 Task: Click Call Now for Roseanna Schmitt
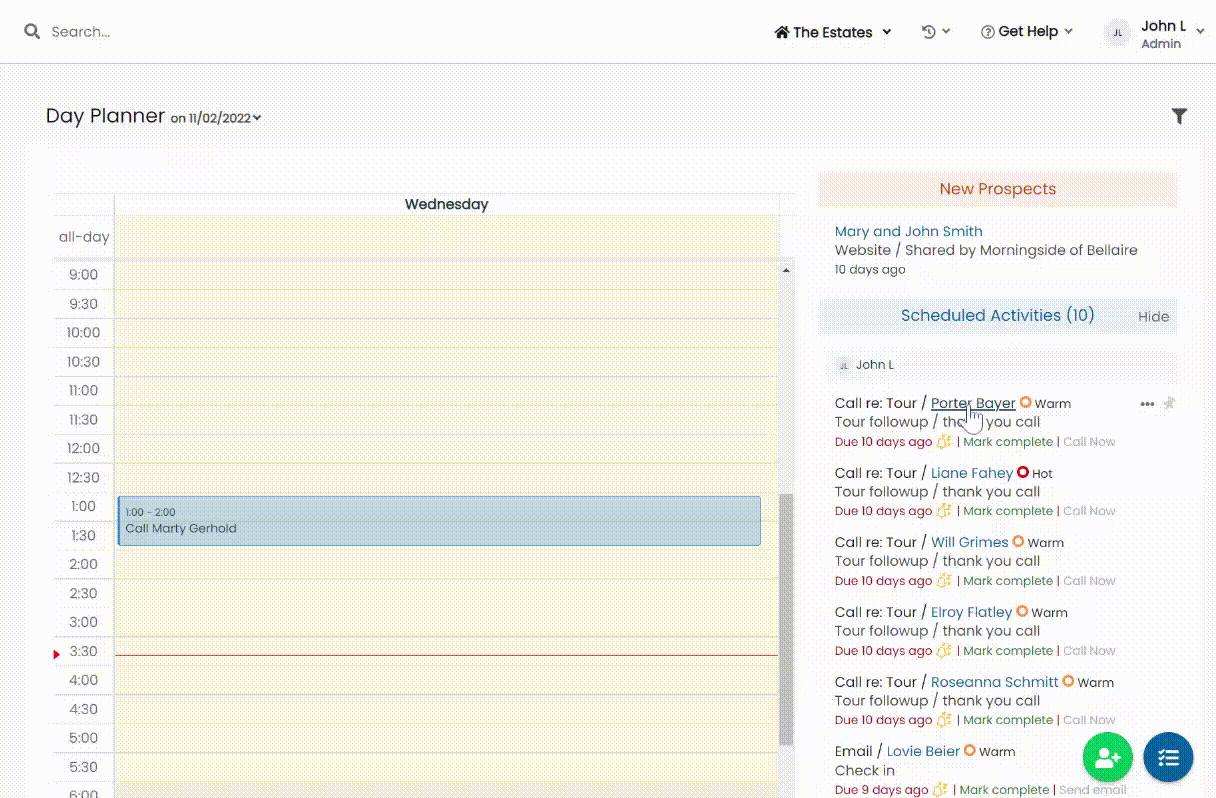1089,720
